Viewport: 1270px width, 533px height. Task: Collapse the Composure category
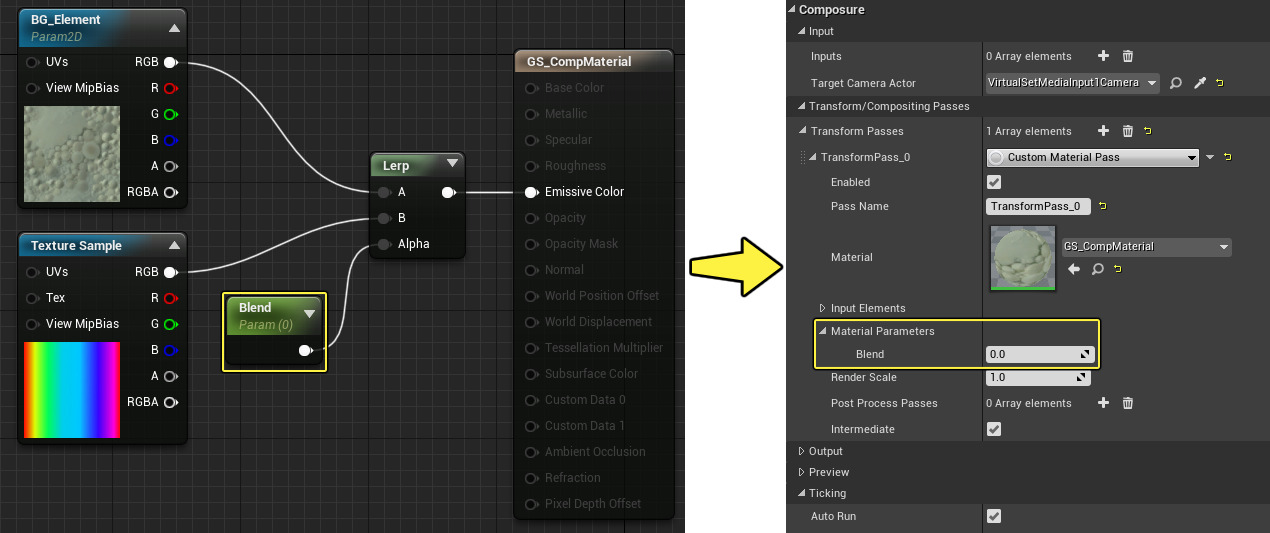coord(791,9)
